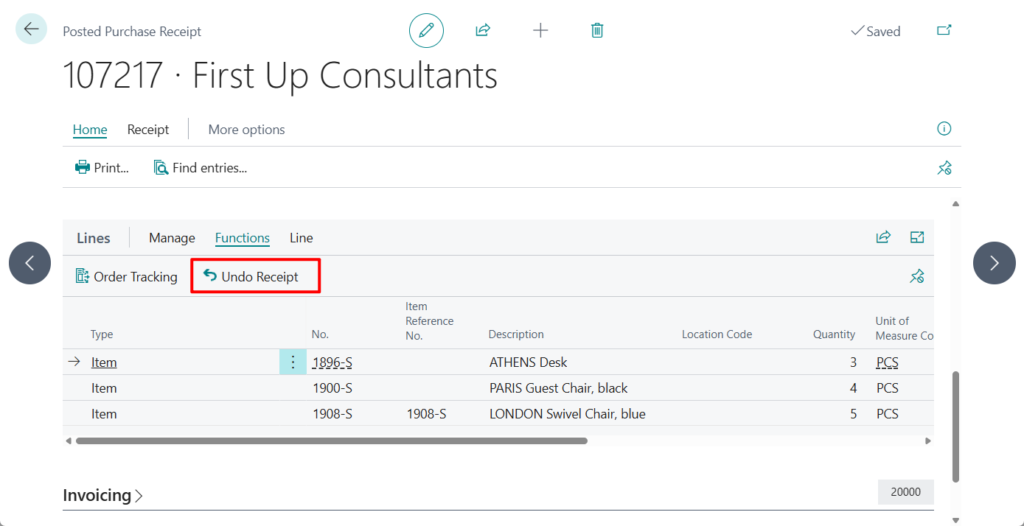This screenshot has width=1024, height=526.
Task: Click the information circle icon
Action: tap(943, 129)
